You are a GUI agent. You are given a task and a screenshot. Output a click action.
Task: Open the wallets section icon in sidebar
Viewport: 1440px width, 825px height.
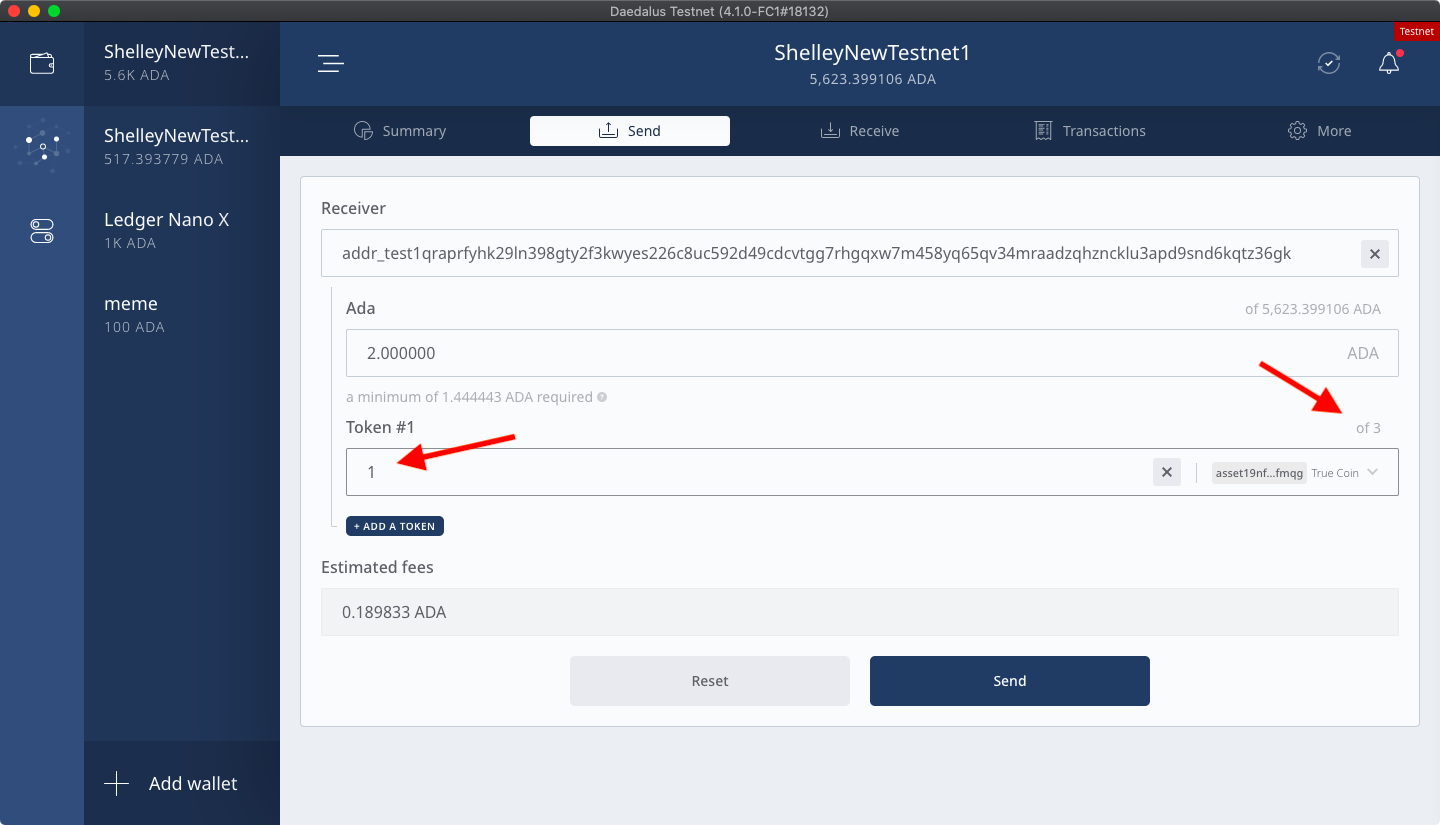tap(42, 63)
